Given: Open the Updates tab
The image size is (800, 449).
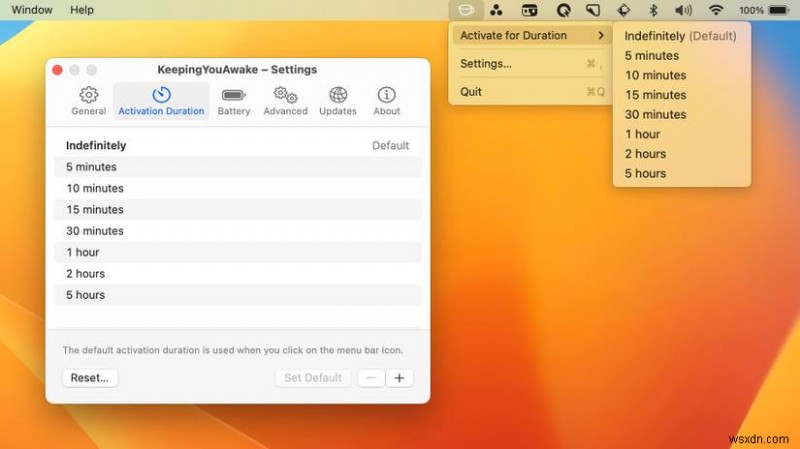Looking at the screenshot, I should click(338, 101).
